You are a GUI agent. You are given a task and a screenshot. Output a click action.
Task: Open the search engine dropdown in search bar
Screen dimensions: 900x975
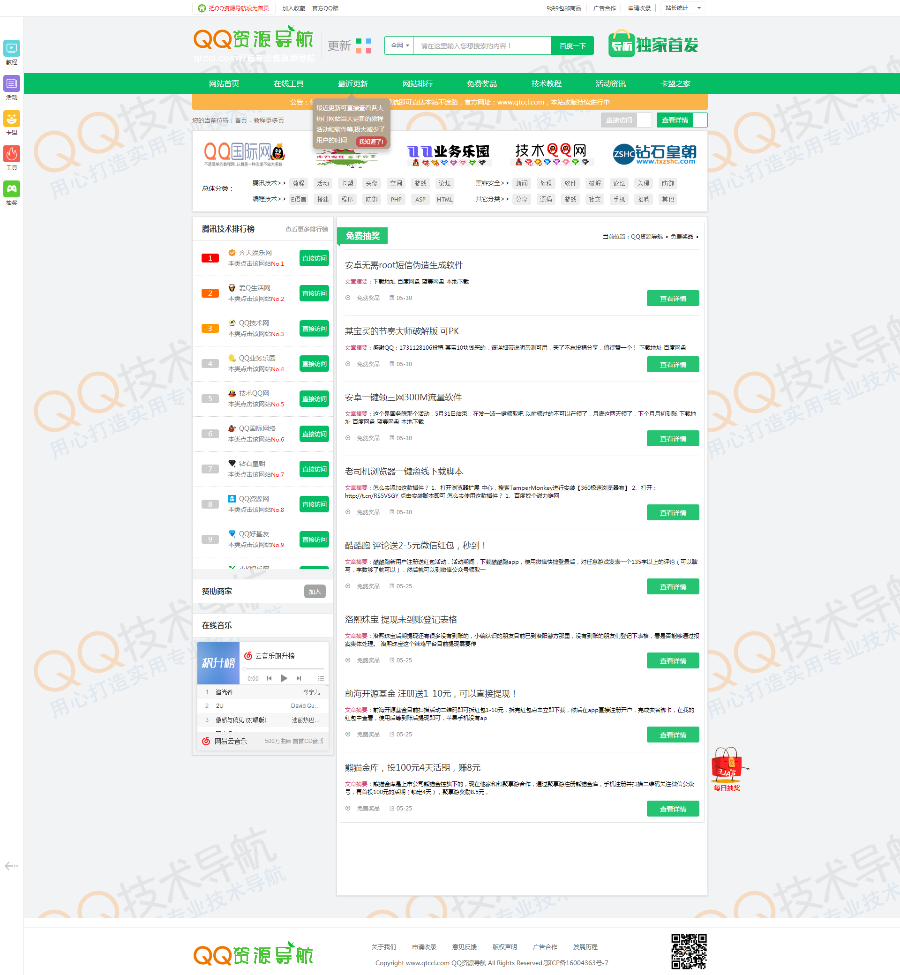pos(399,45)
